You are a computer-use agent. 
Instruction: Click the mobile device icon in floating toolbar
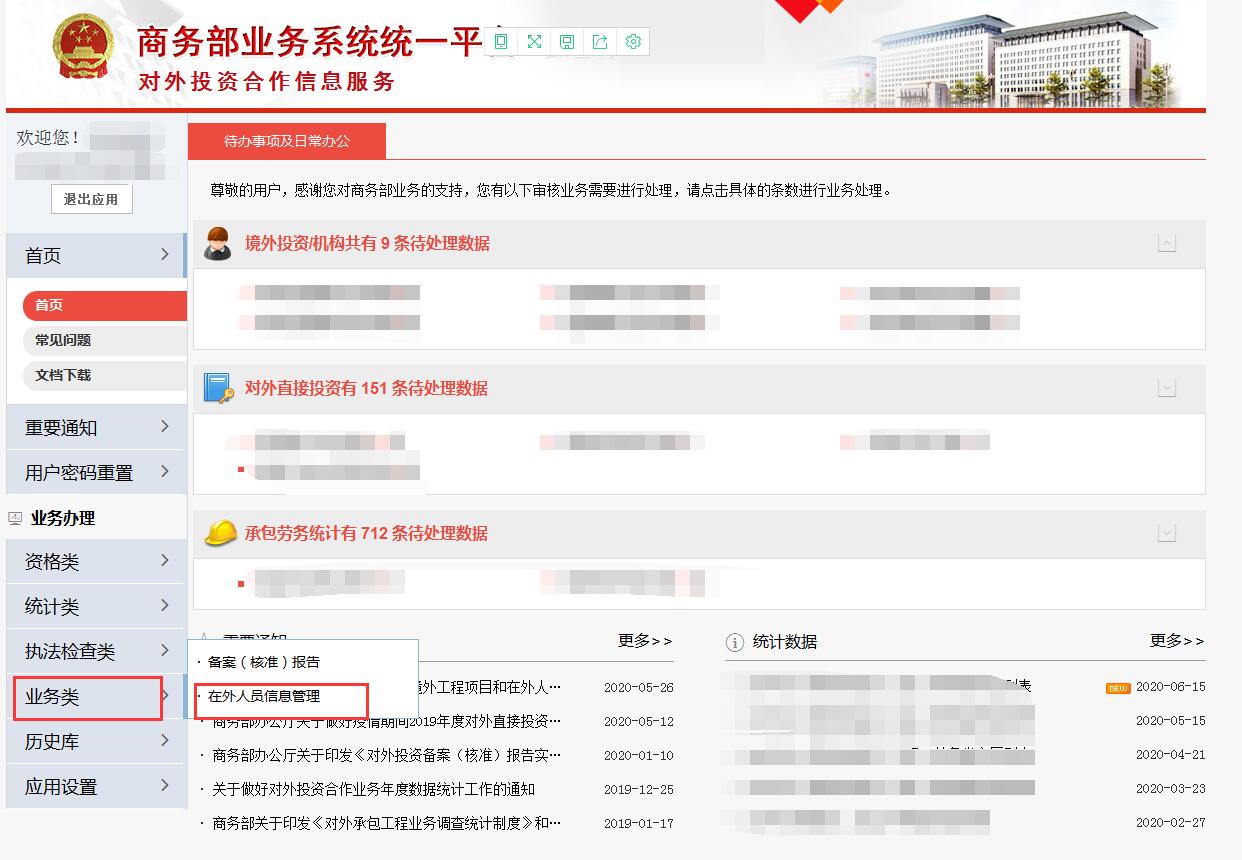(501, 41)
